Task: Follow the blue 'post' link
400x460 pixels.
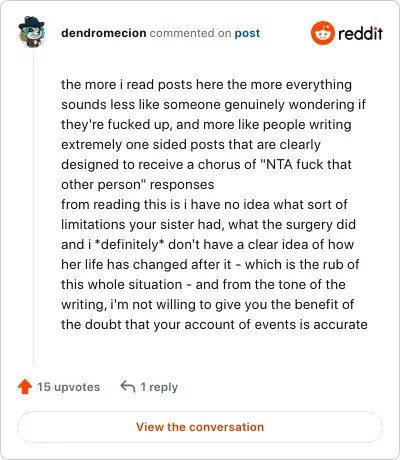Action: pos(247,33)
